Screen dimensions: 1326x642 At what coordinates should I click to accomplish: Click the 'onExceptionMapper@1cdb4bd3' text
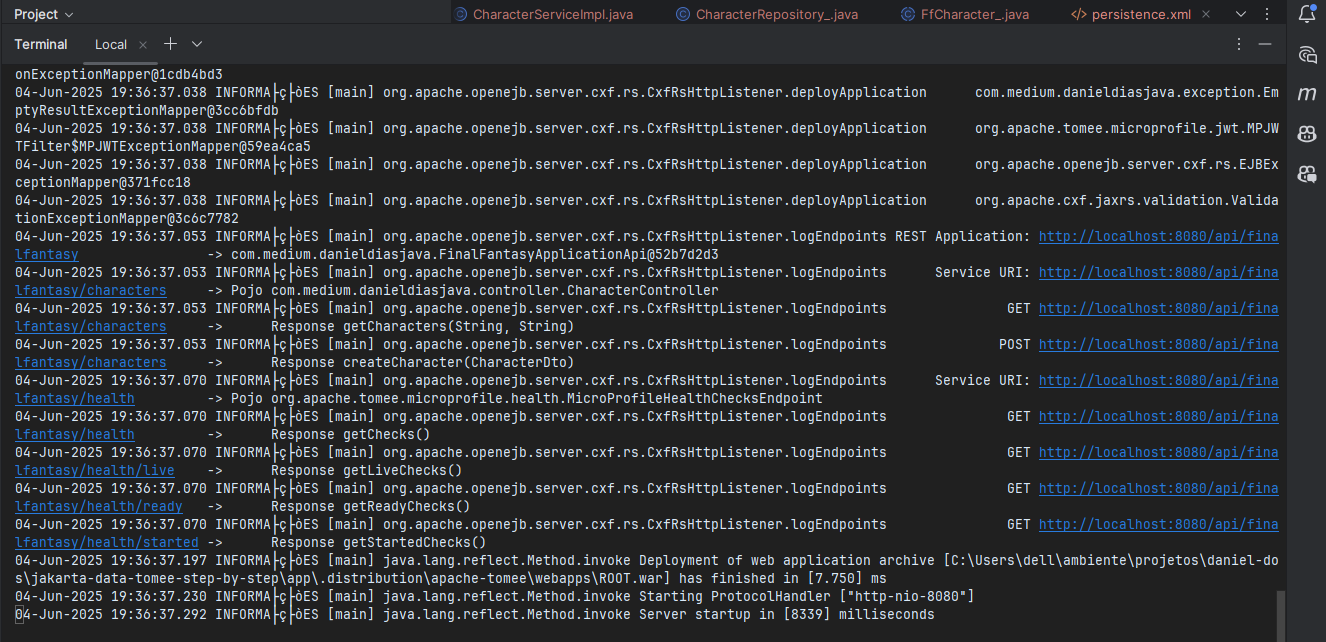tap(119, 74)
